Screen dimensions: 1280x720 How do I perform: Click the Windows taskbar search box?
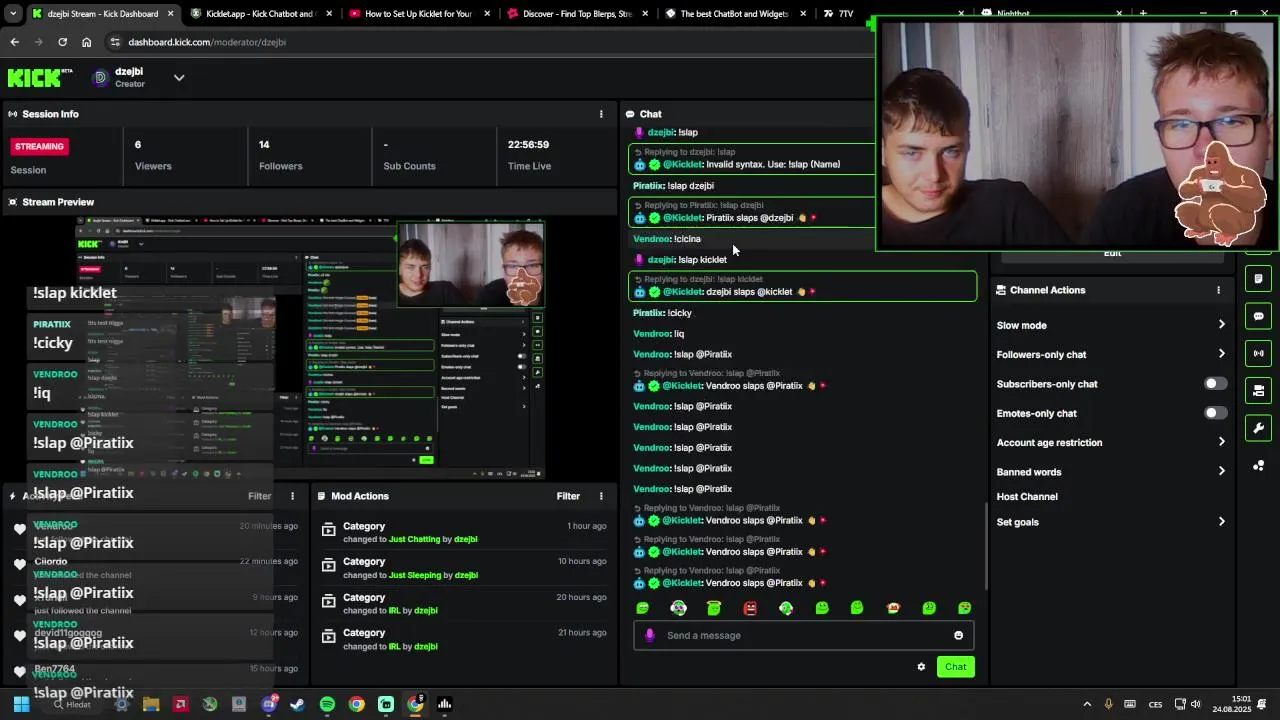click(78, 704)
